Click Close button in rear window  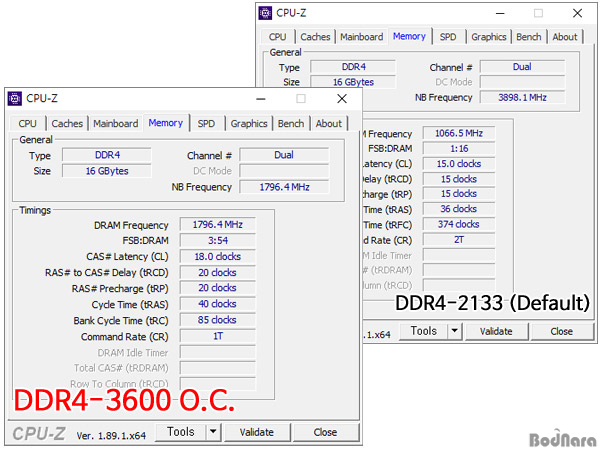pos(561,331)
